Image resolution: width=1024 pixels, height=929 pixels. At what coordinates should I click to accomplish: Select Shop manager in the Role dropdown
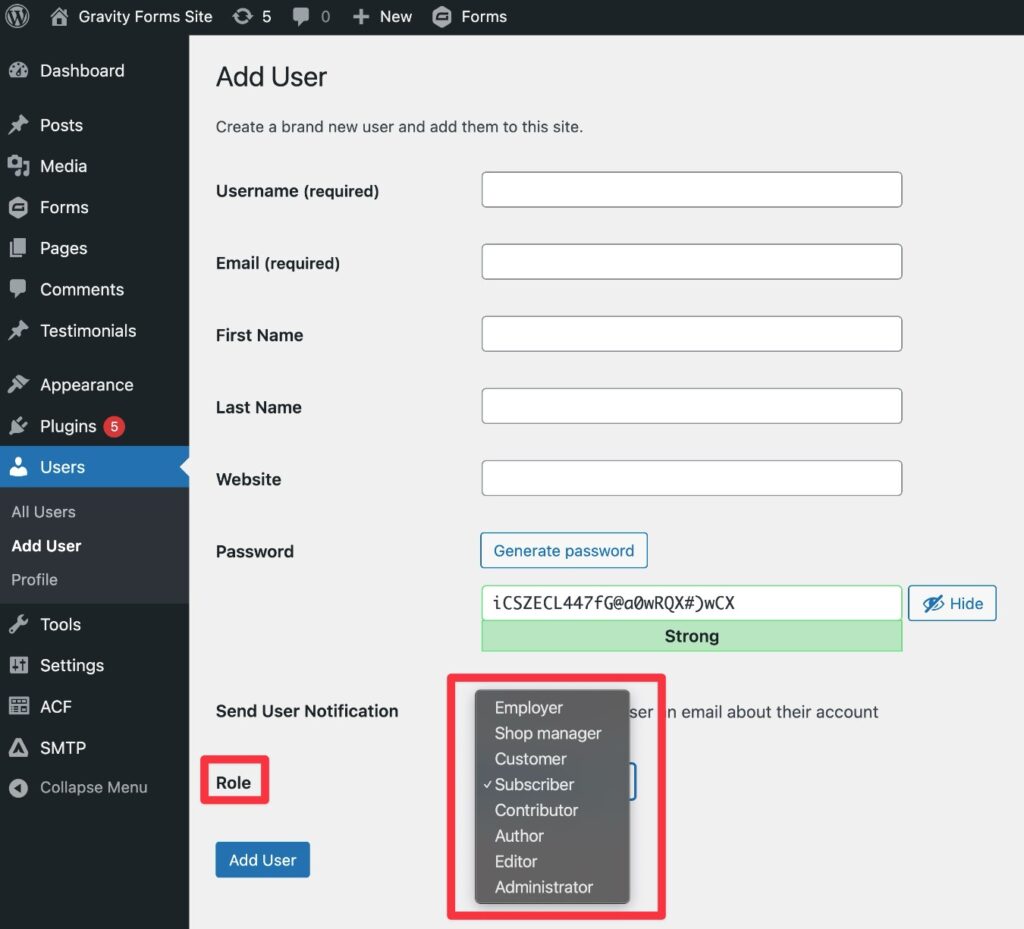[x=548, y=733]
